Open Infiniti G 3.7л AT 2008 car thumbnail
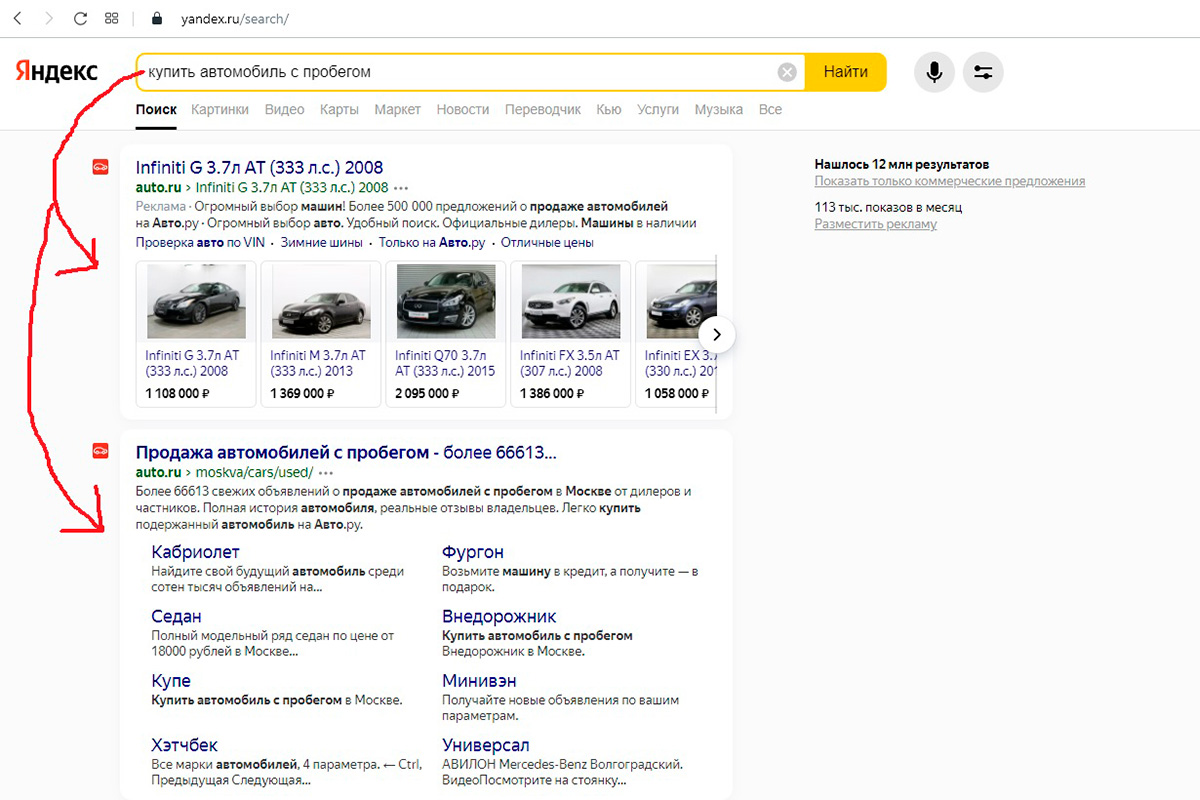This screenshot has height=800, width=1200. (196, 301)
